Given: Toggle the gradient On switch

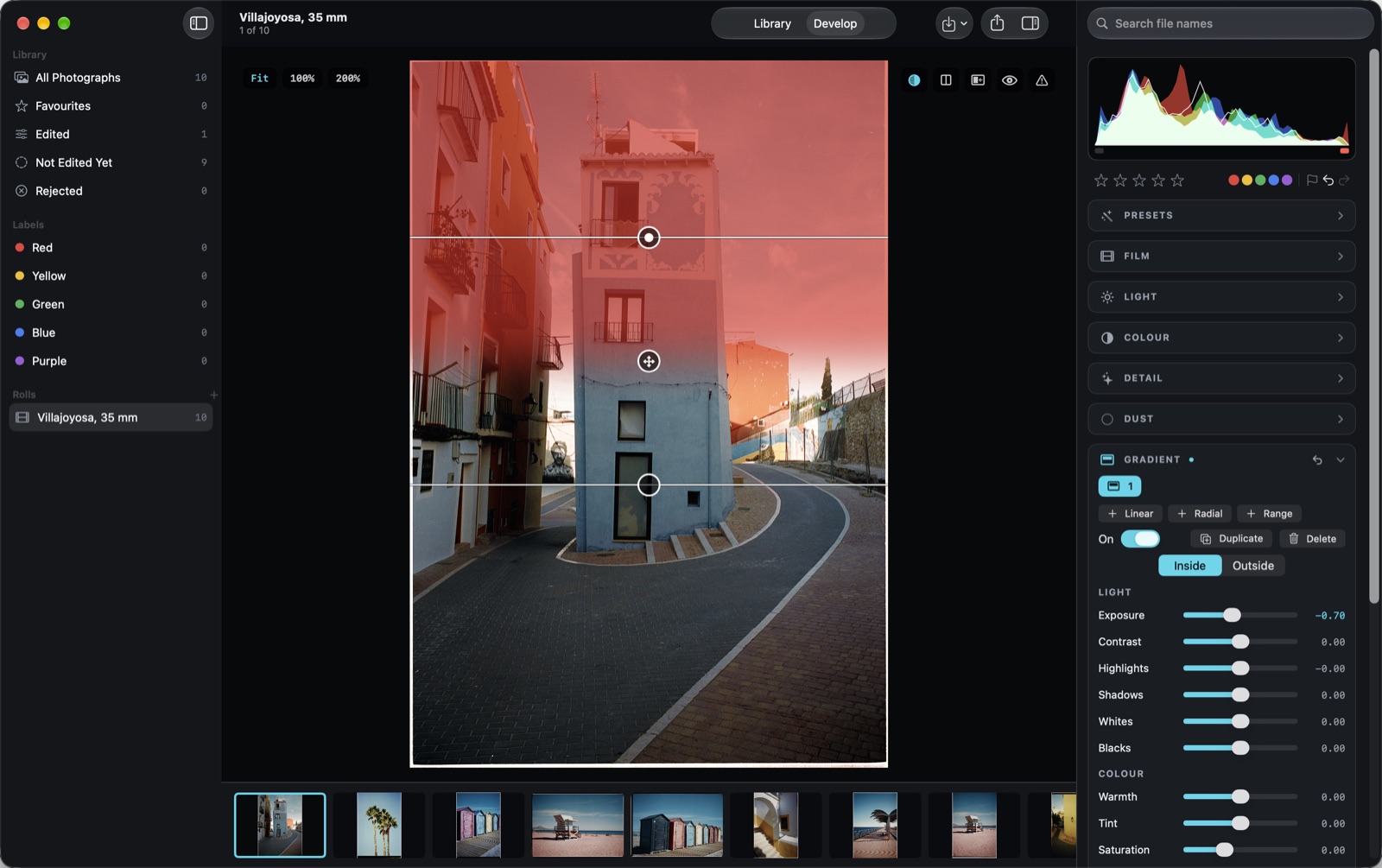Looking at the screenshot, I should 1140,539.
